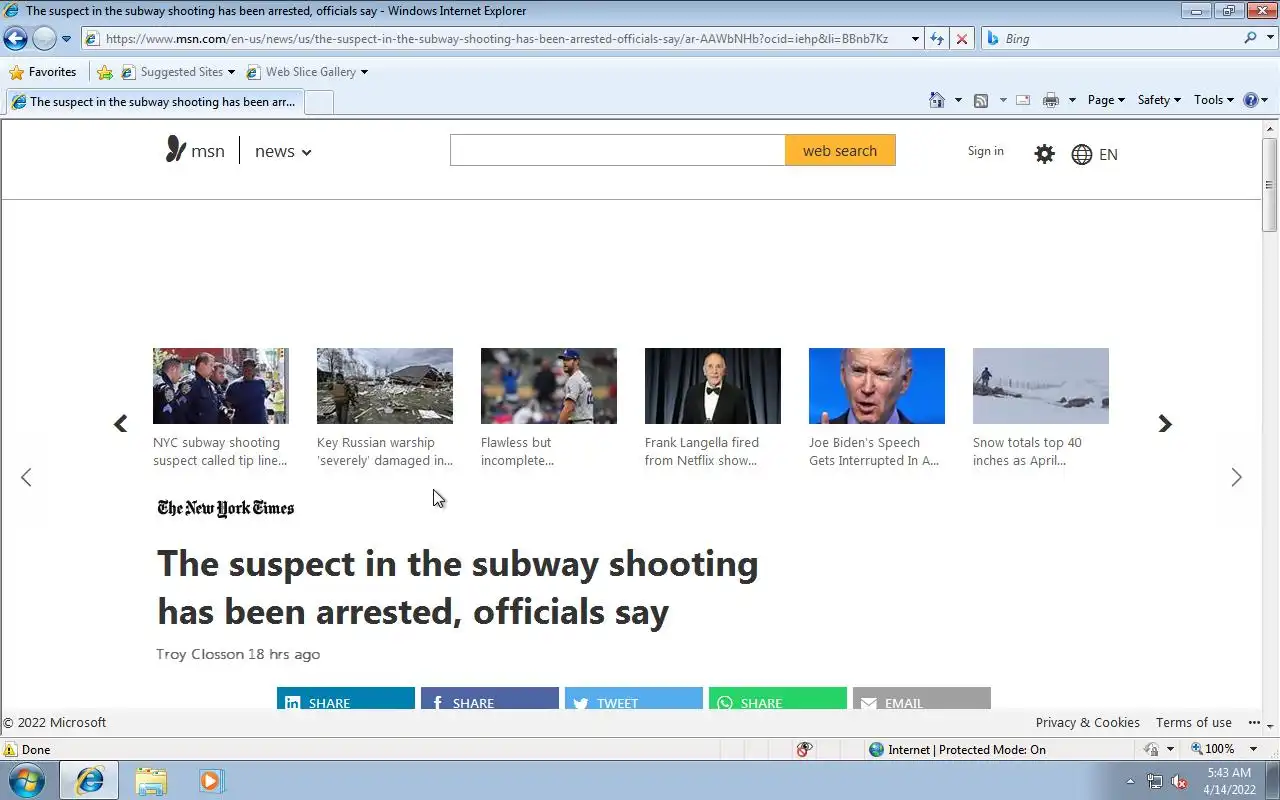This screenshot has width=1280, height=800.
Task: Share article on Facebook
Action: (x=490, y=698)
